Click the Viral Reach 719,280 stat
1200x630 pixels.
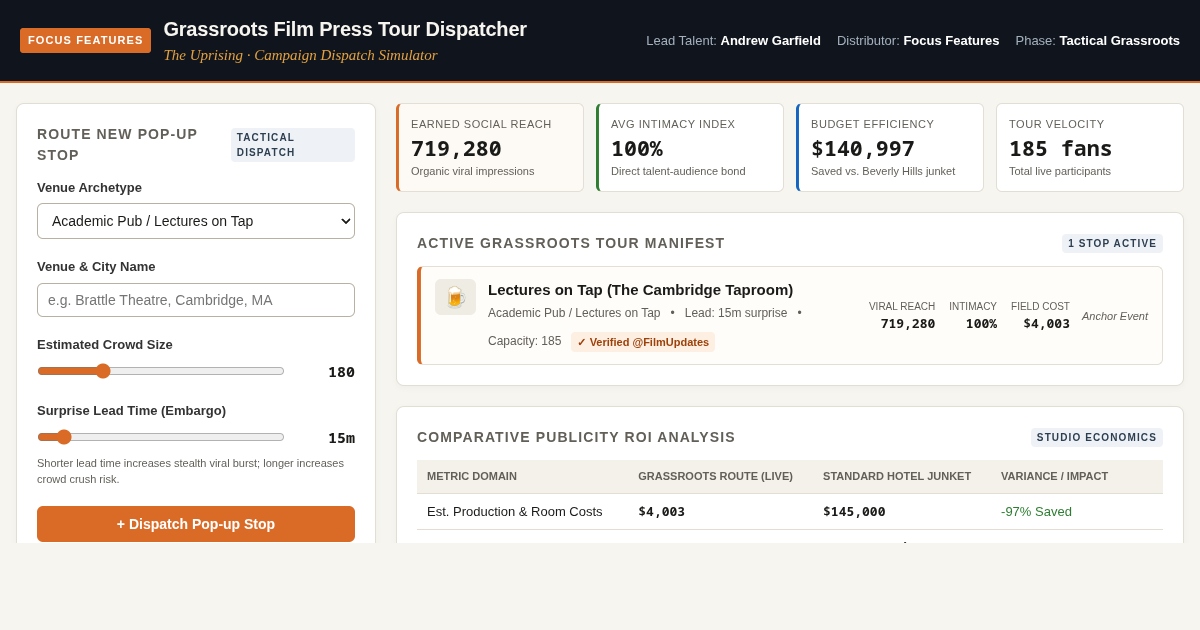pyautogui.click(x=902, y=316)
